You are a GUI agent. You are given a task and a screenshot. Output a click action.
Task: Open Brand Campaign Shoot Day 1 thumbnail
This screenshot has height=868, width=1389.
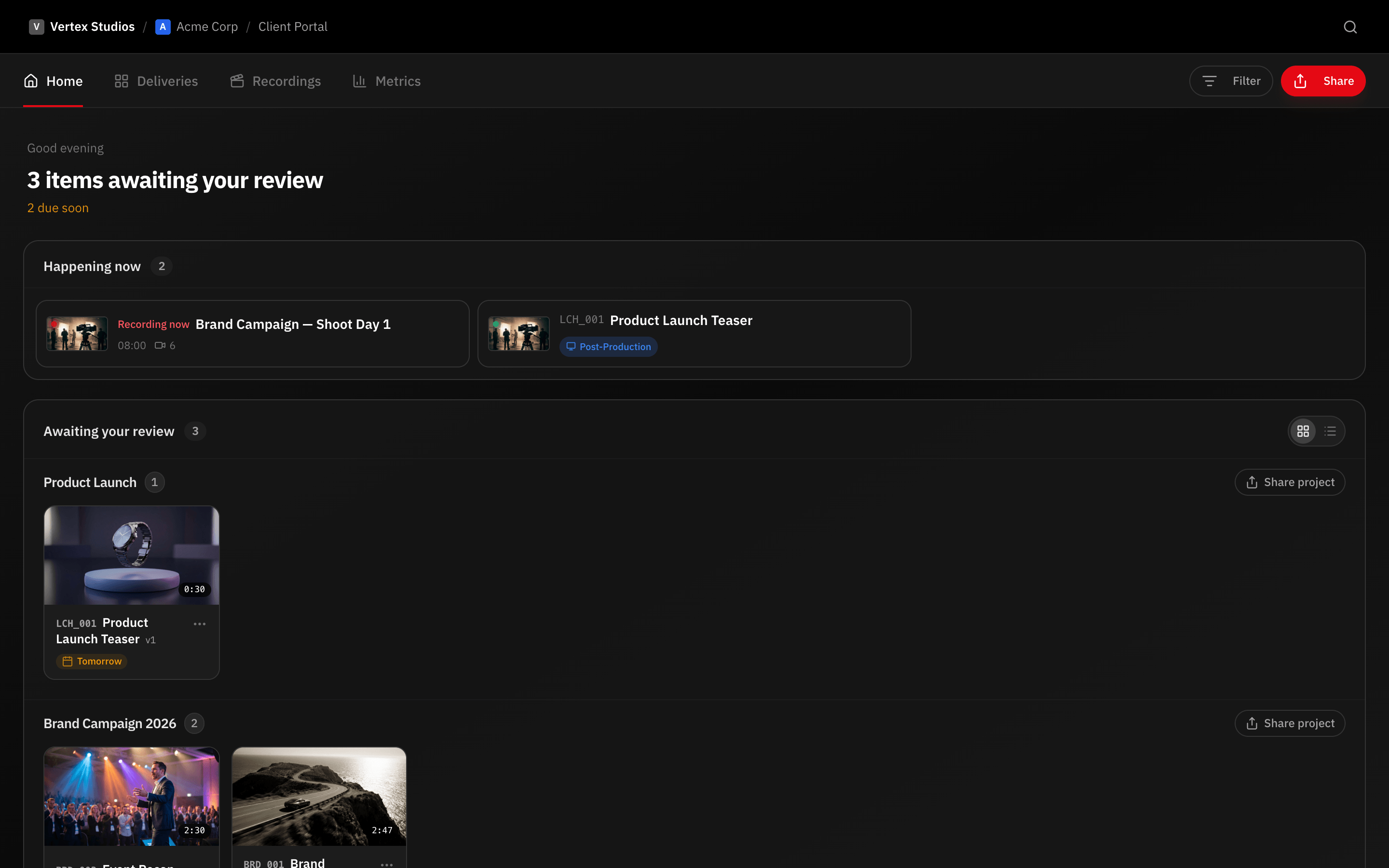click(x=77, y=334)
